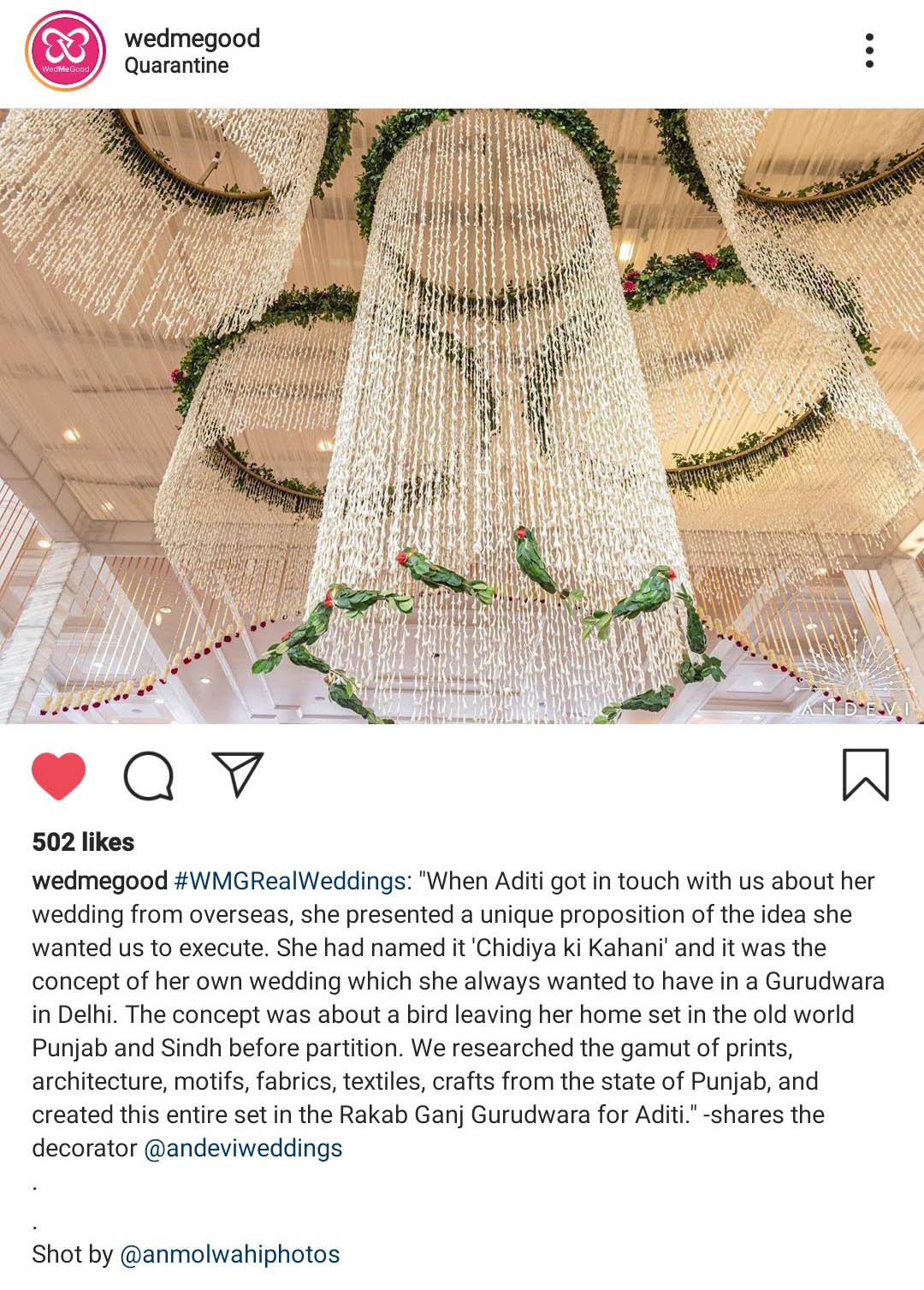
Task: Share post with paper plane icon
Action: (237, 775)
